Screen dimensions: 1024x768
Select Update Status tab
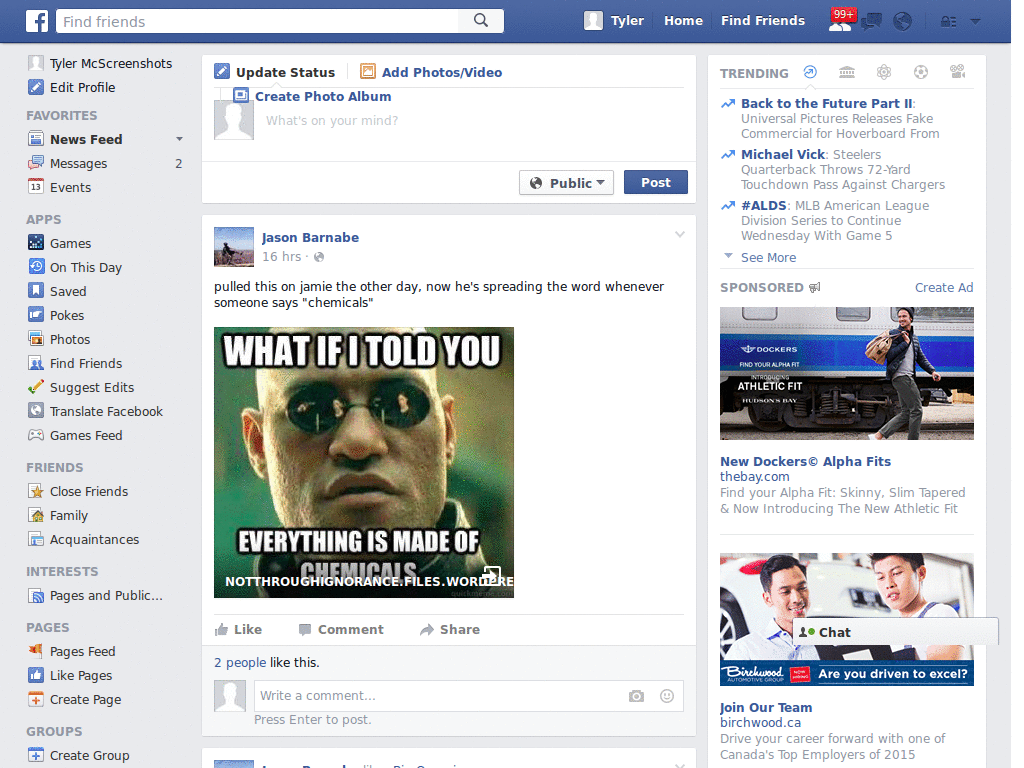pos(275,72)
